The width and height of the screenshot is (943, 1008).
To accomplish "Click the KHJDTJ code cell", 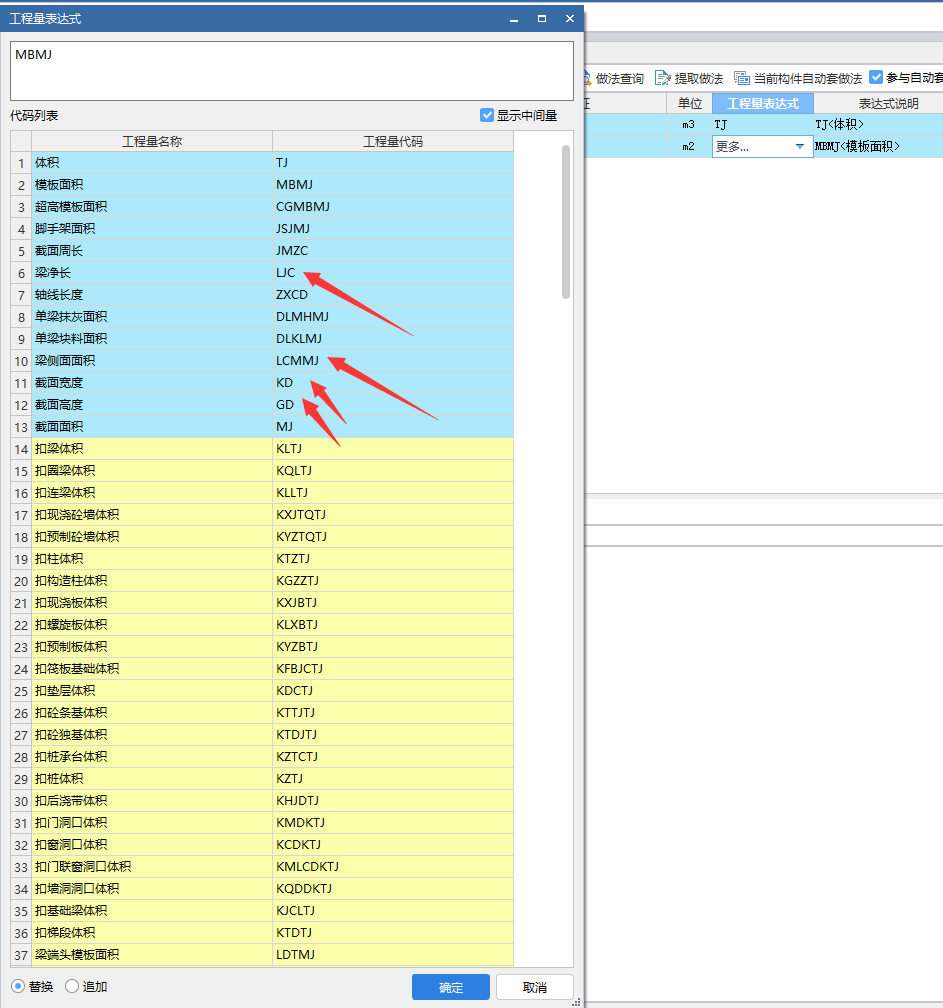I will 393,800.
